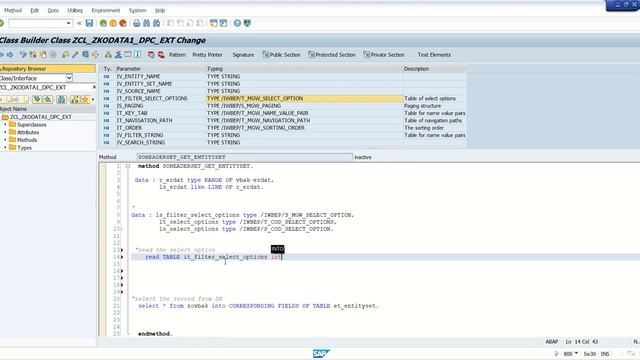This screenshot has width=640, height=360.
Task: Click the Private Section button
Action: tap(384, 55)
